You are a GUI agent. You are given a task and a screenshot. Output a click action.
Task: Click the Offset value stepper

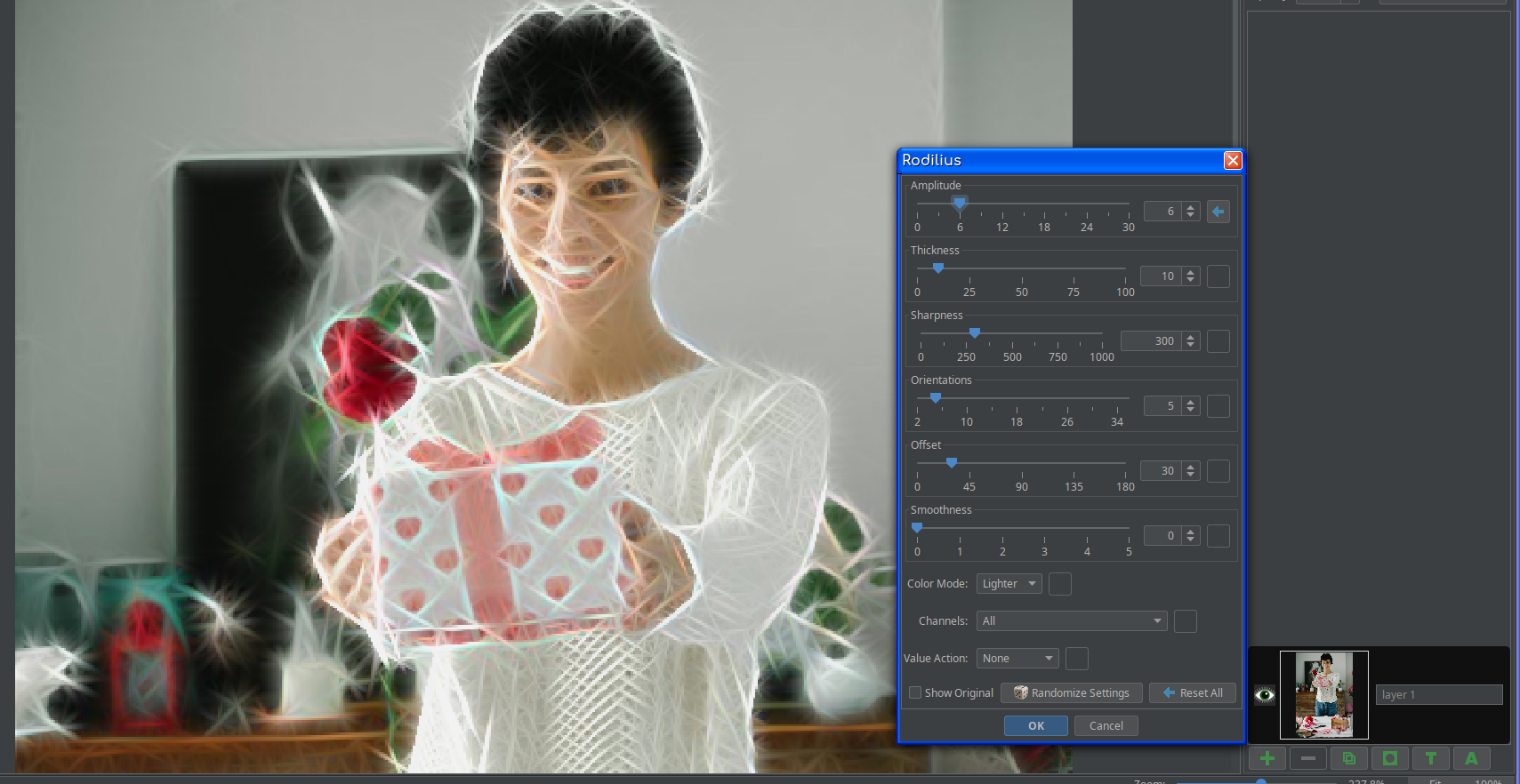point(1191,471)
